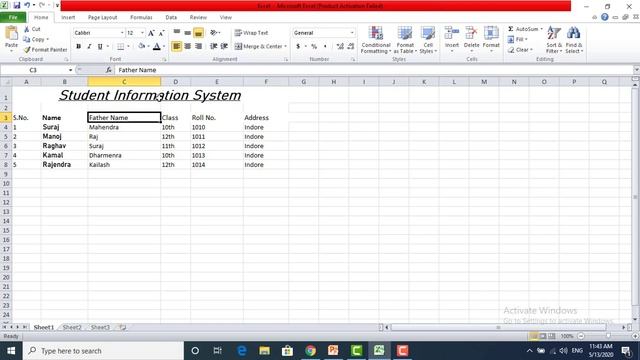Screen dimensions: 640x360
Task: Apply Accounting dollar number format
Action: 298,46
